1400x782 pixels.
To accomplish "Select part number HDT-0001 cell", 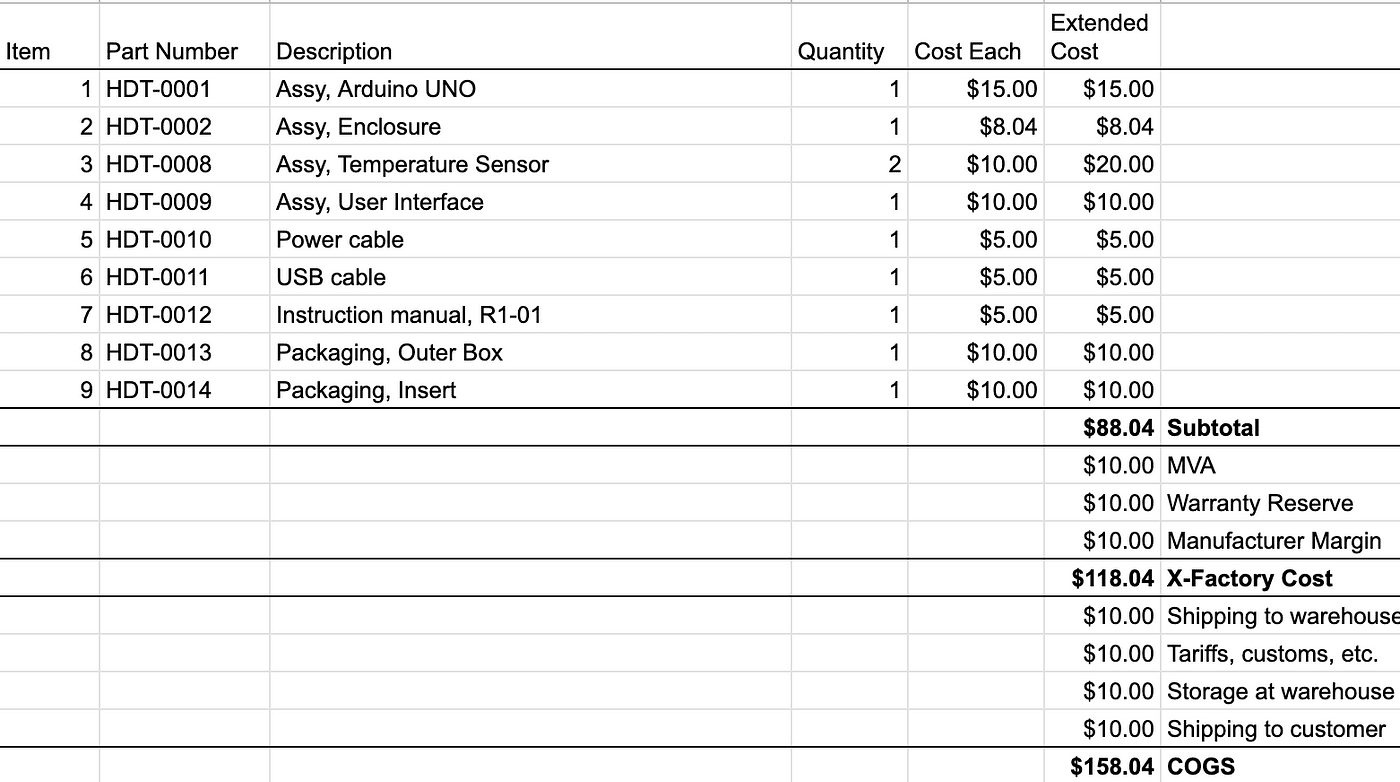I will coord(159,89).
